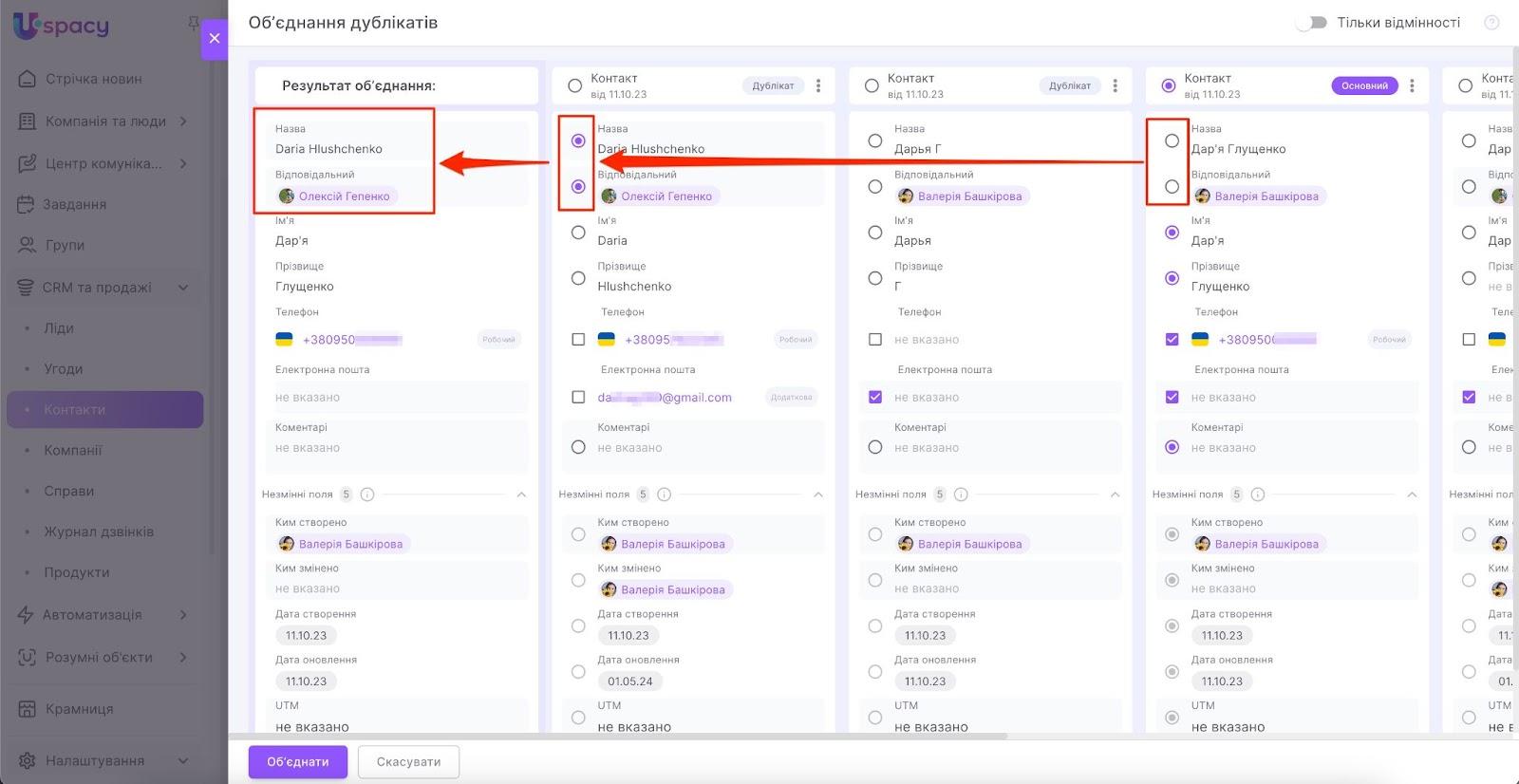The width and height of the screenshot is (1519, 784).
Task: Check the gmail.com email checkbox
Action: coord(578,398)
